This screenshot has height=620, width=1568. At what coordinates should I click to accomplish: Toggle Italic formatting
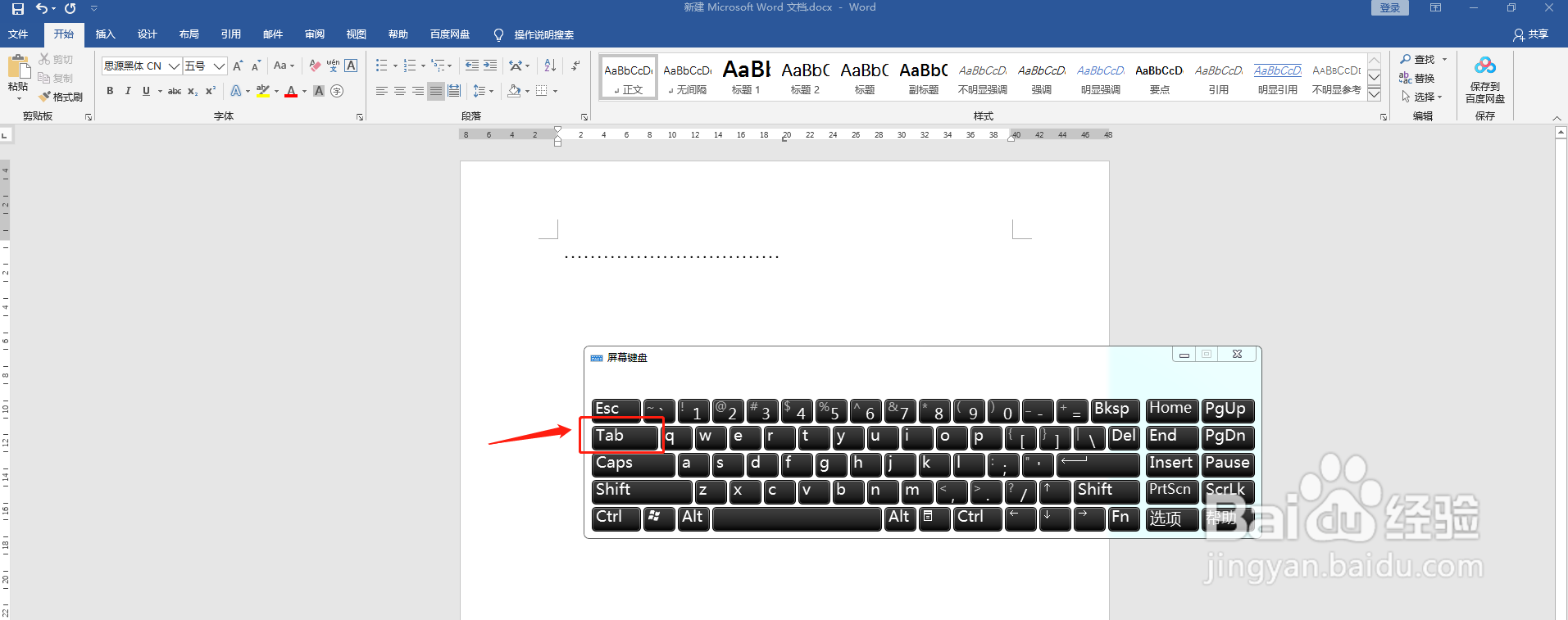coord(128,91)
